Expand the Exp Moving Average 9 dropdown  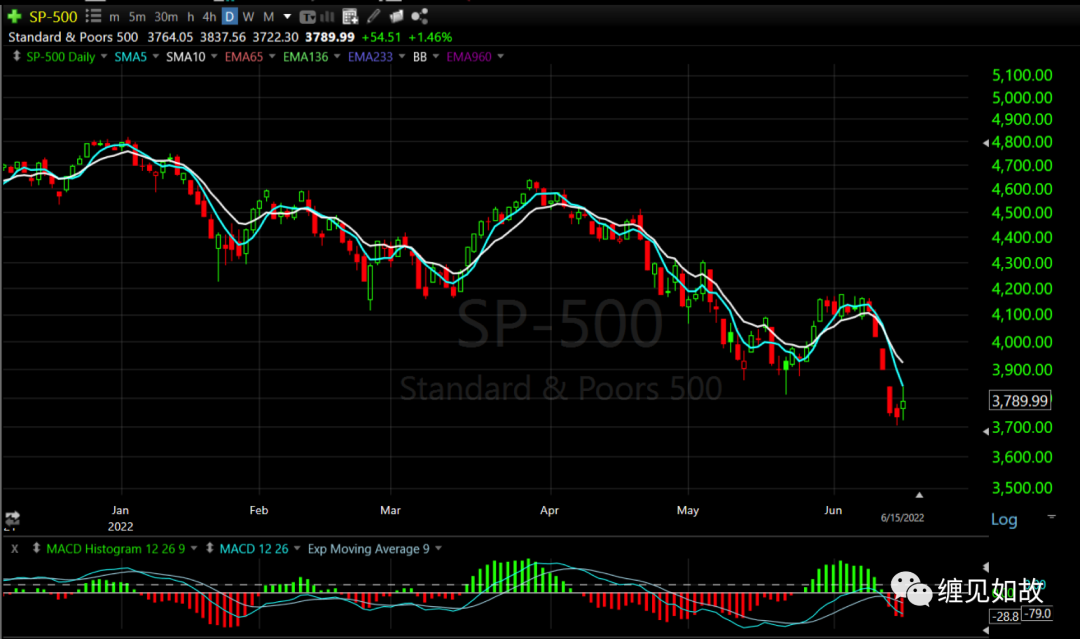coord(438,549)
